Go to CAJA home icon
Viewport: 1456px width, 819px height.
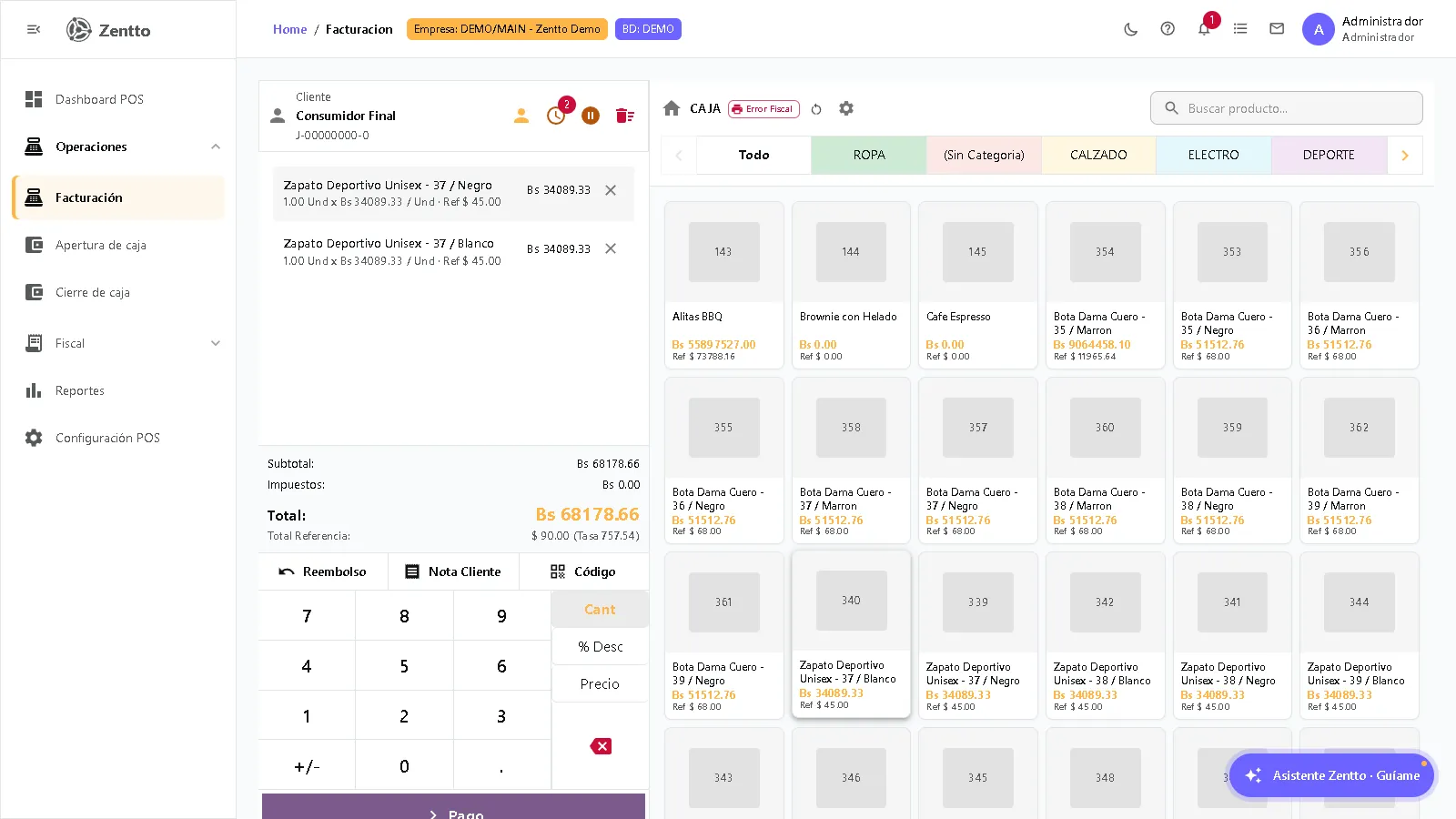tap(672, 108)
